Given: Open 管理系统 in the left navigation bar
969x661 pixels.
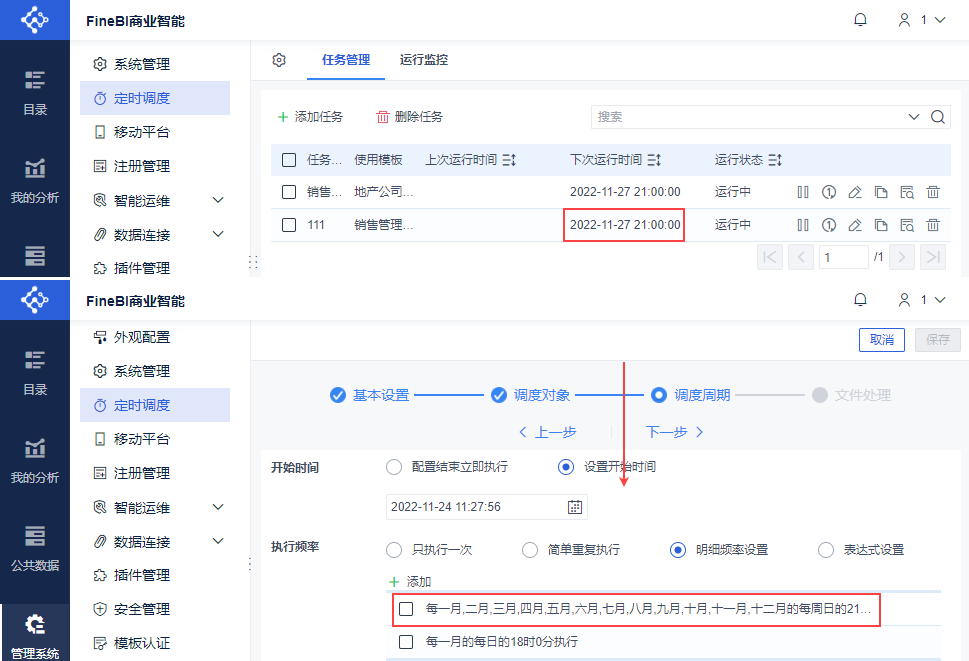Looking at the screenshot, I should (x=35, y=634).
